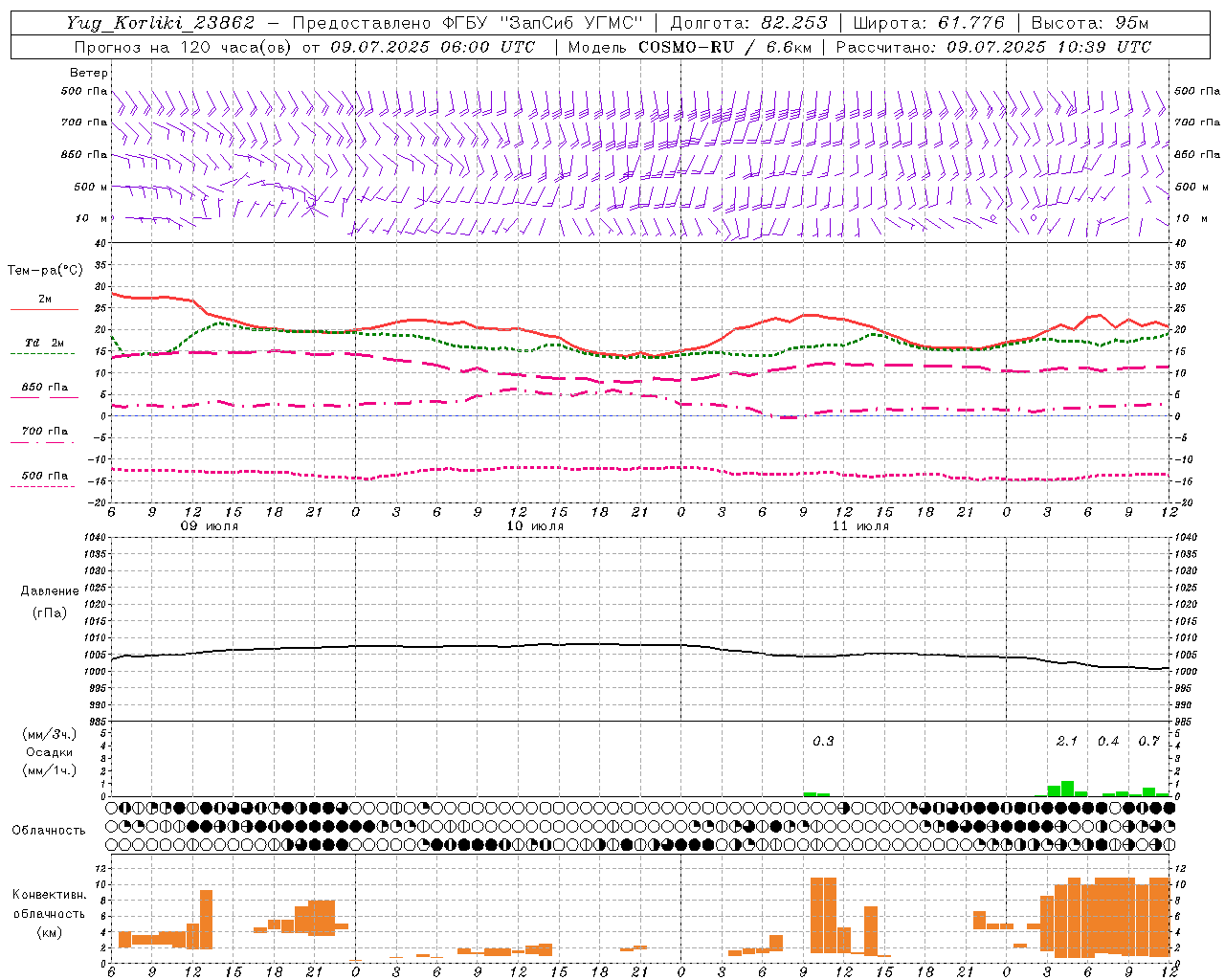The image size is (1225, 980).
Task: Click the 11 июля date label
Action: (x=860, y=526)
